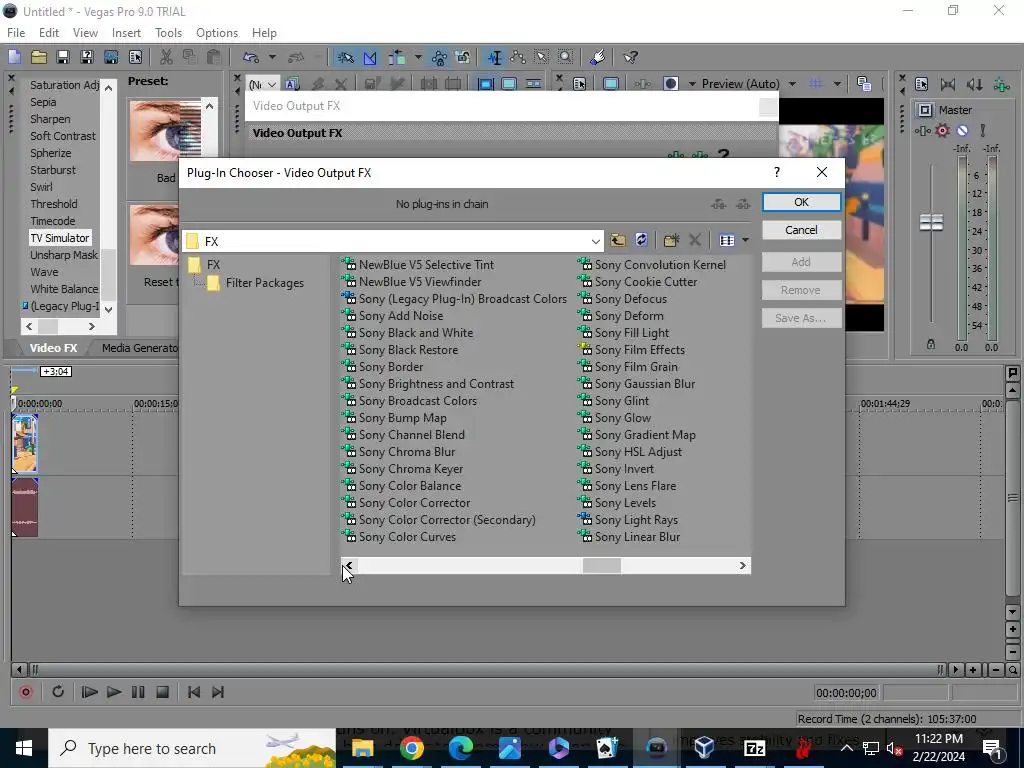
Task: Adjust the Master volume fader handle
Action: (x=931, y=223)
